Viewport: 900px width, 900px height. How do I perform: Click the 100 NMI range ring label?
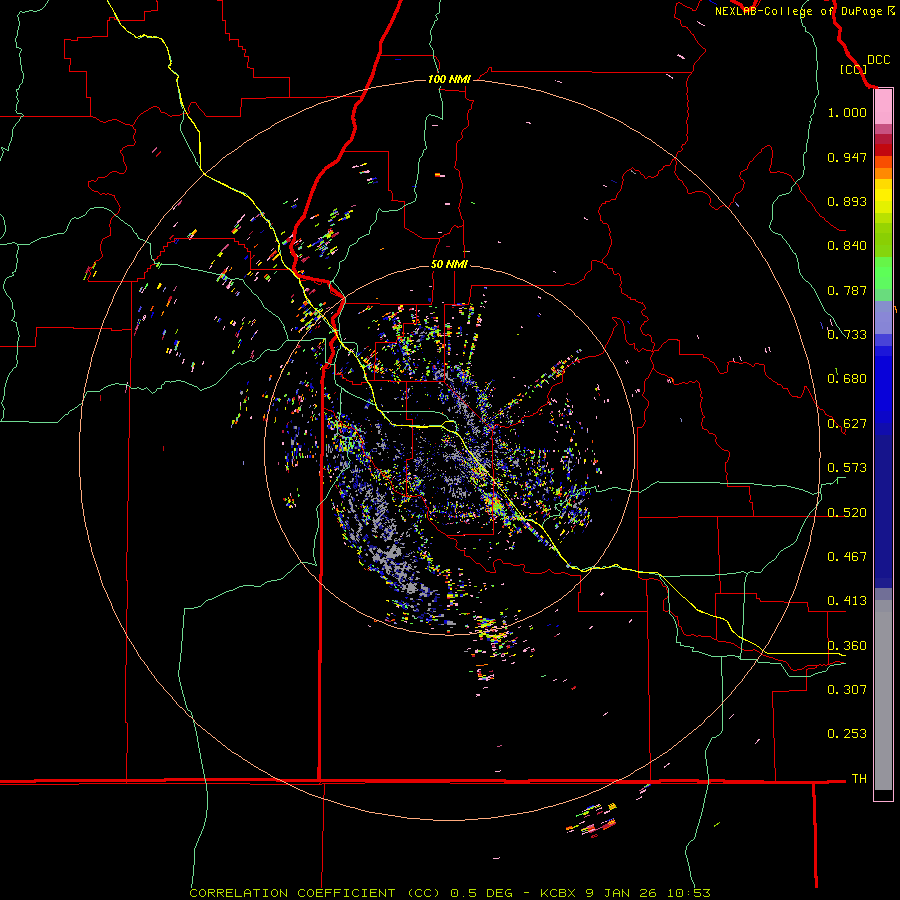click(449, 79)
